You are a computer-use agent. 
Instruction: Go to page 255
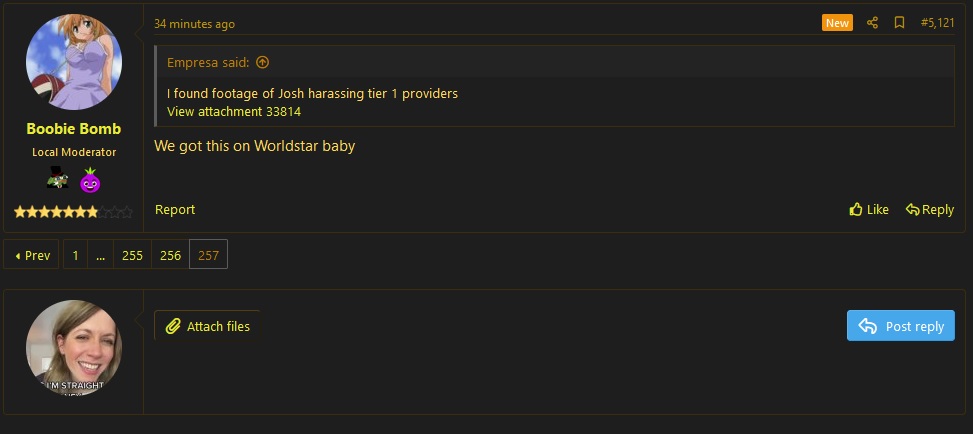(x=132, y=255)
